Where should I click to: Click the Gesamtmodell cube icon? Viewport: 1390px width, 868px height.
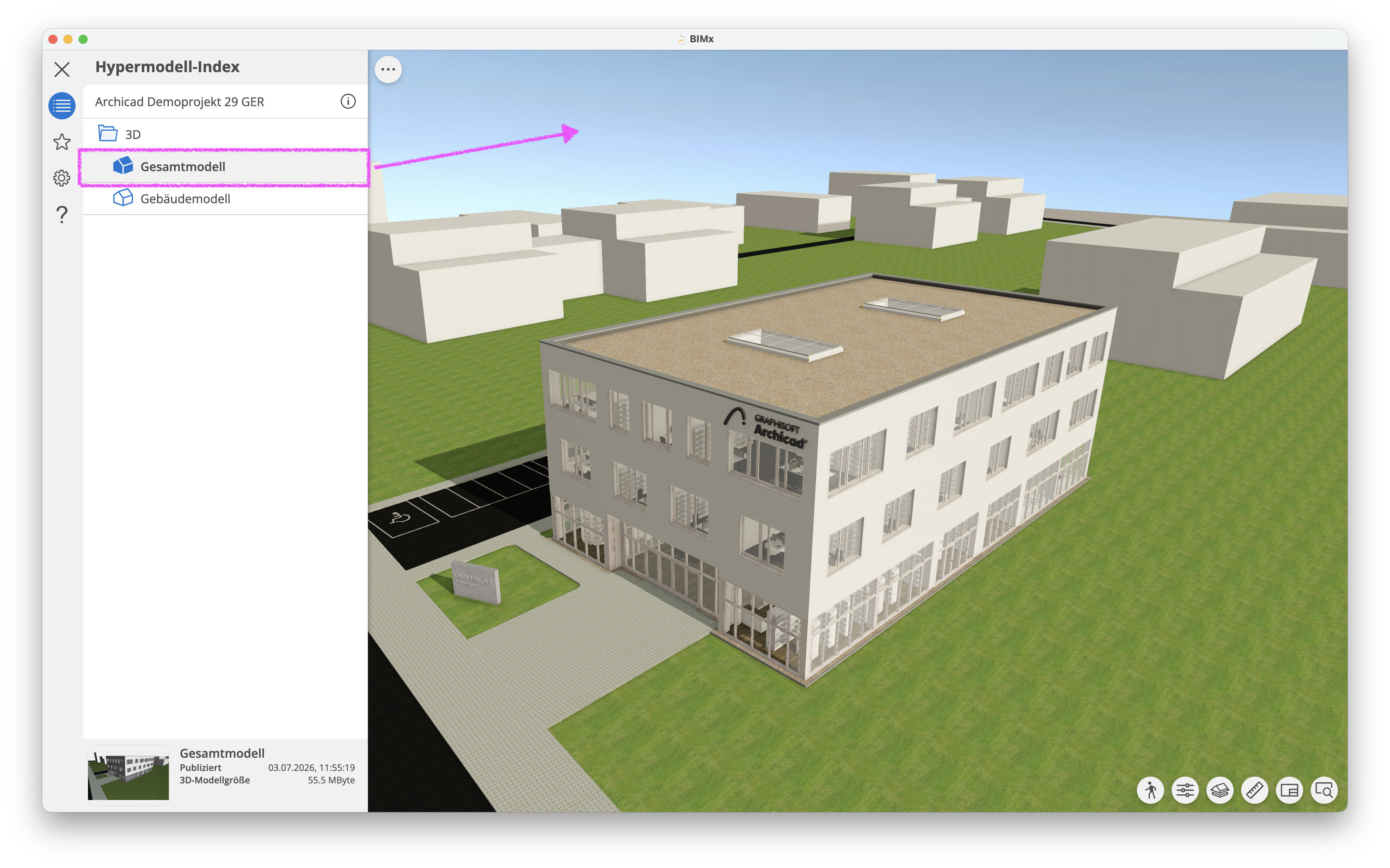123,166
